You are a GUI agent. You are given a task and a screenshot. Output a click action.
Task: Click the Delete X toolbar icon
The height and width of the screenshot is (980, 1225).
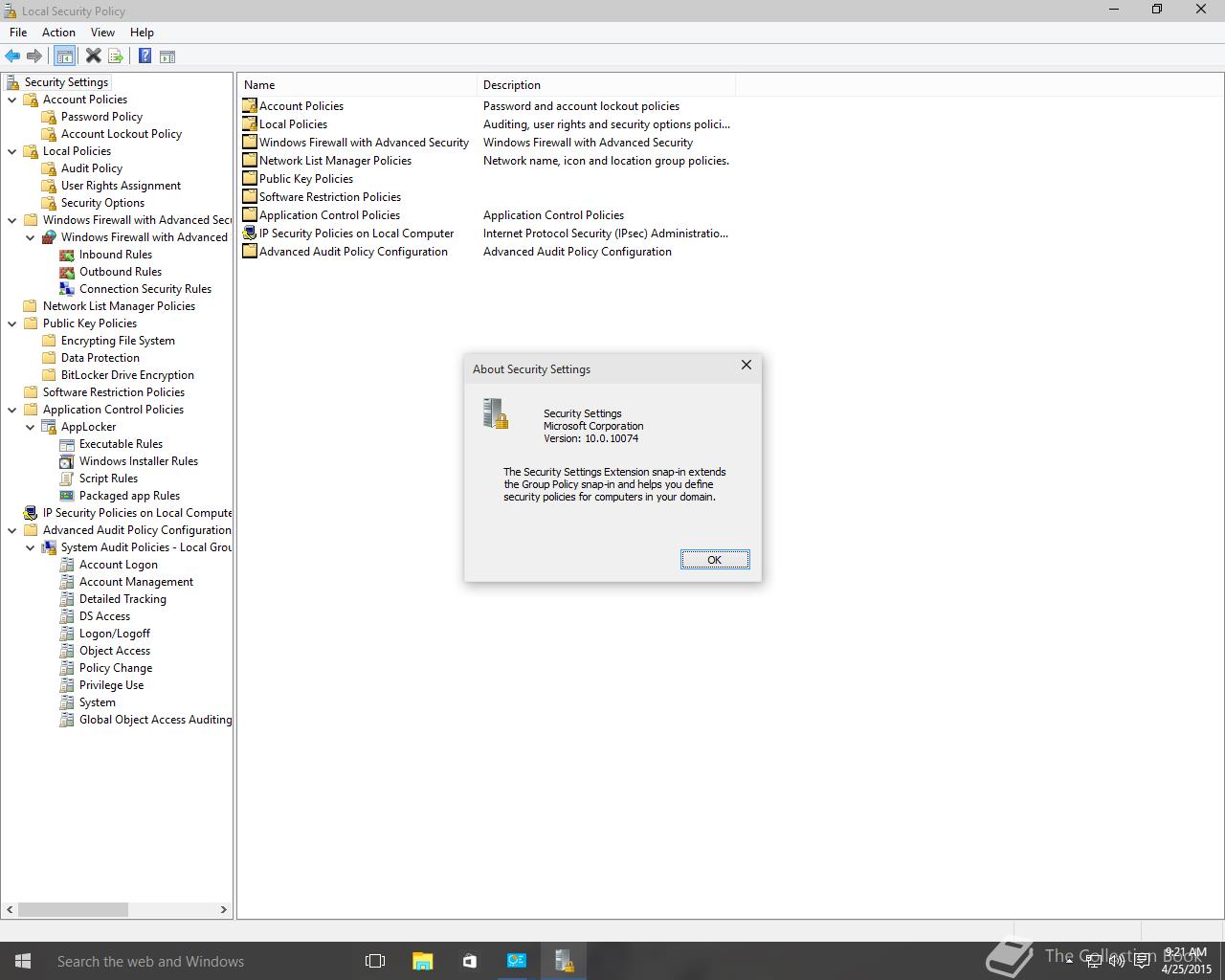[93, 56]
